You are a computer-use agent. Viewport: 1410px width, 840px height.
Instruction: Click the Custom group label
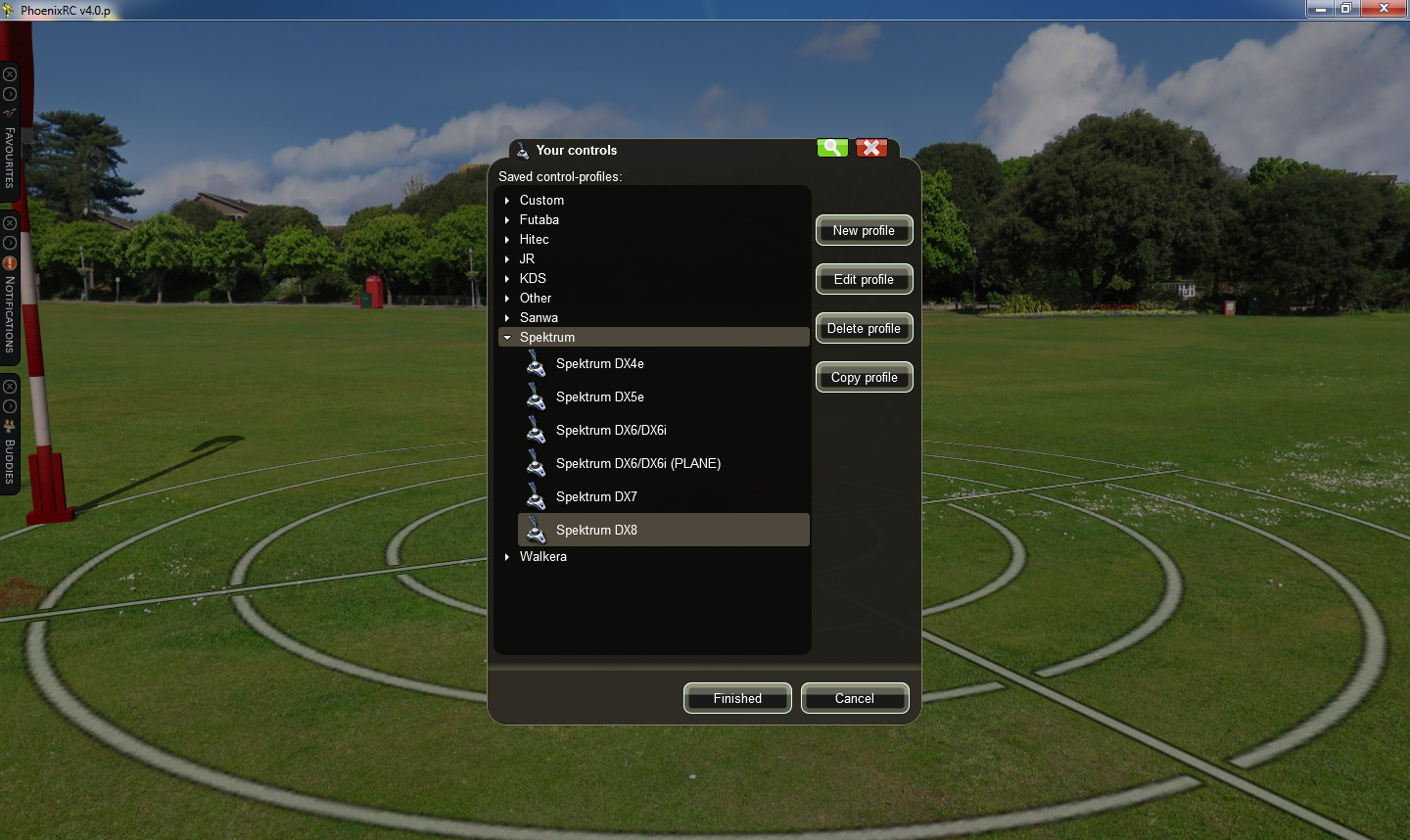(x=541, y=201)
